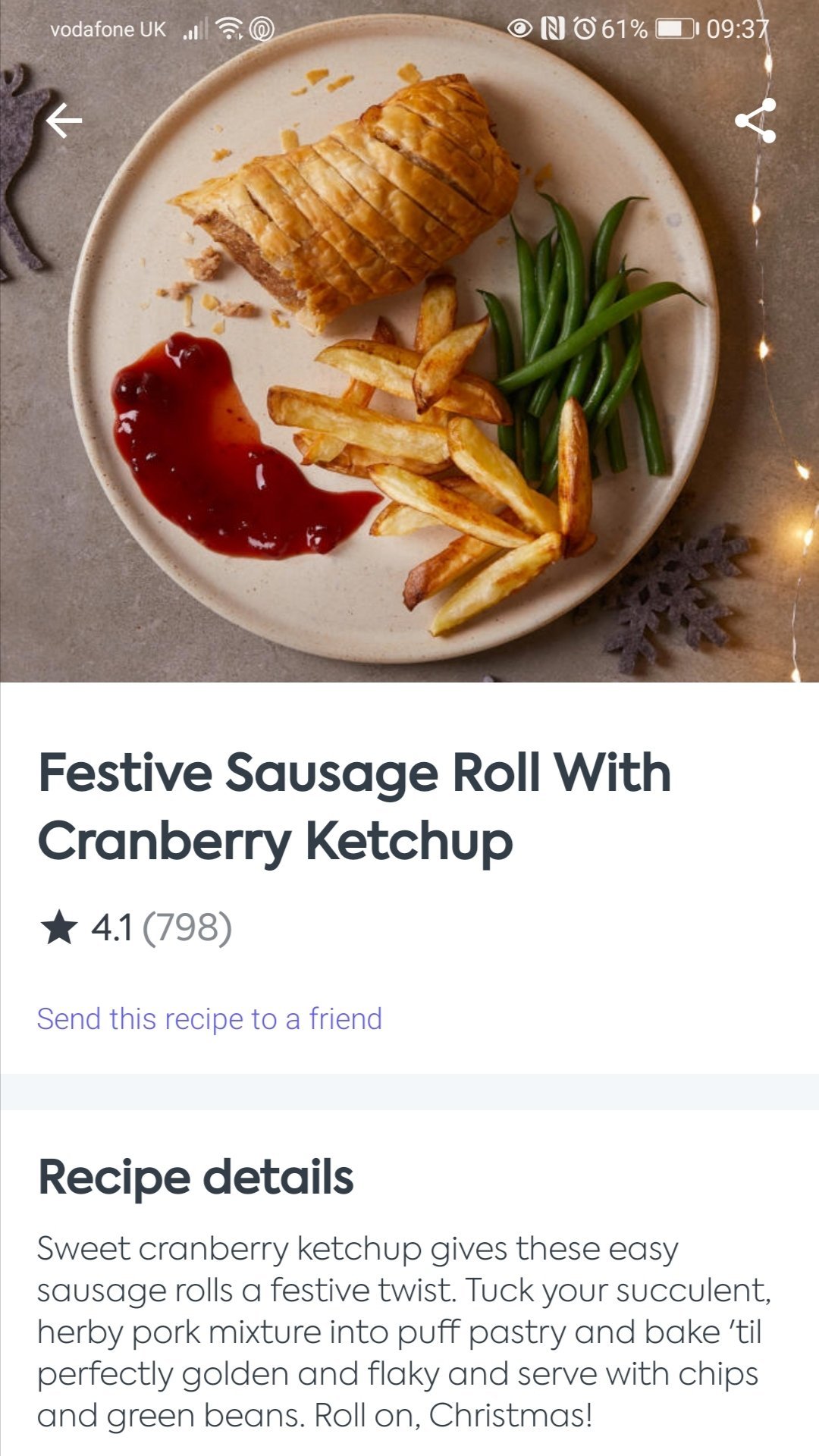Tap the 09:37 clock in status bar
The height and width of the screenshot is (1456, 819).
pos(737,30)
